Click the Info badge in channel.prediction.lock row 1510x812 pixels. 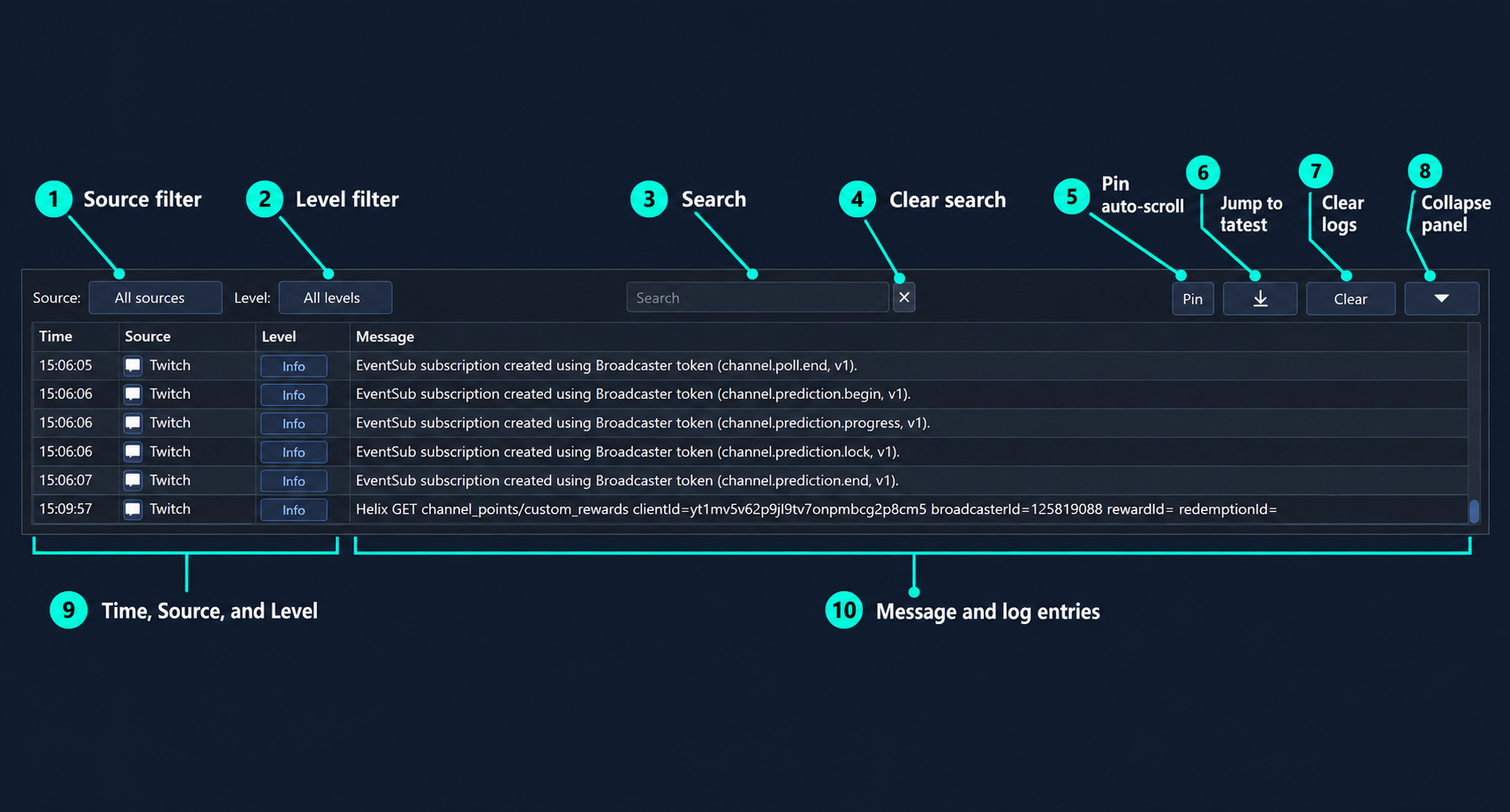(294, 452)
